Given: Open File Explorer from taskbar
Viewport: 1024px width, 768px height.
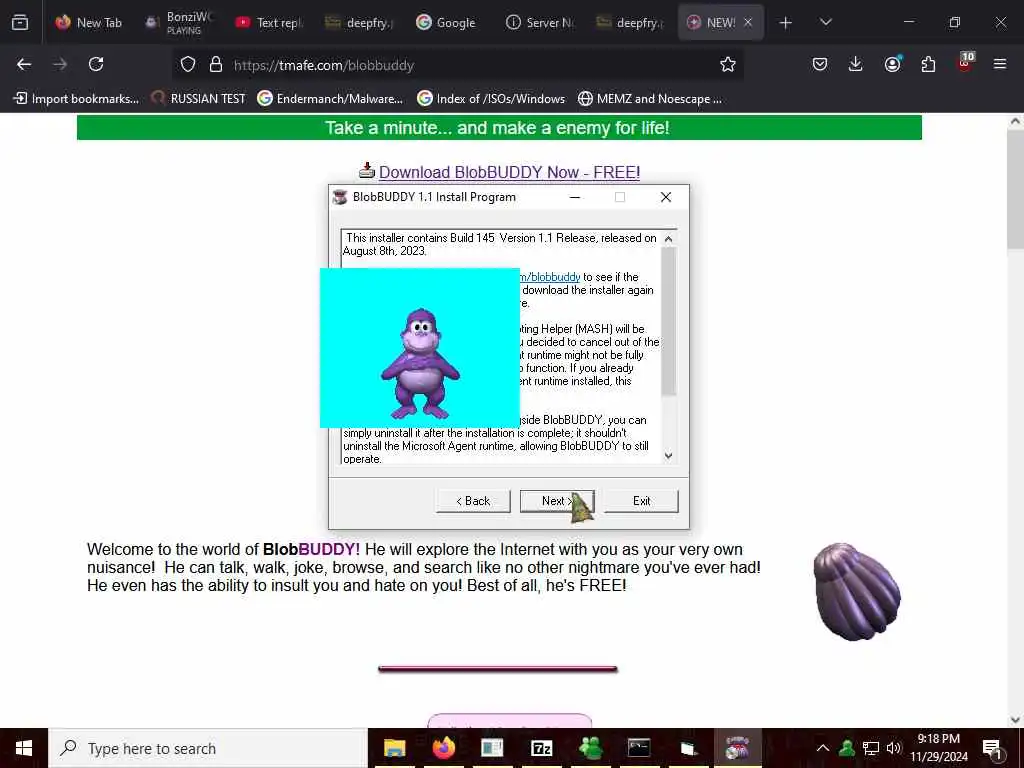Looking at the screenshot, I should 394,748.
